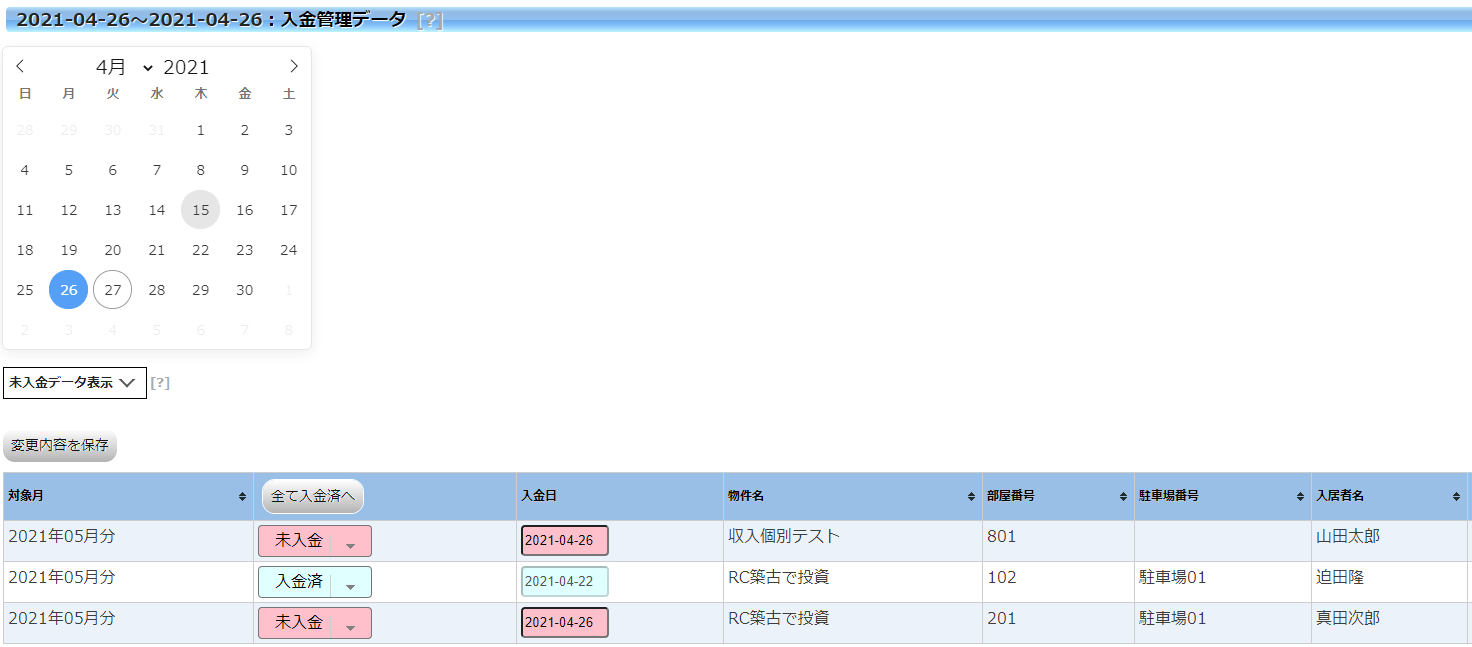This screenshot has height=647, width=1472.
Task: Click the next month chevron on the calendar
Action: 293,65
